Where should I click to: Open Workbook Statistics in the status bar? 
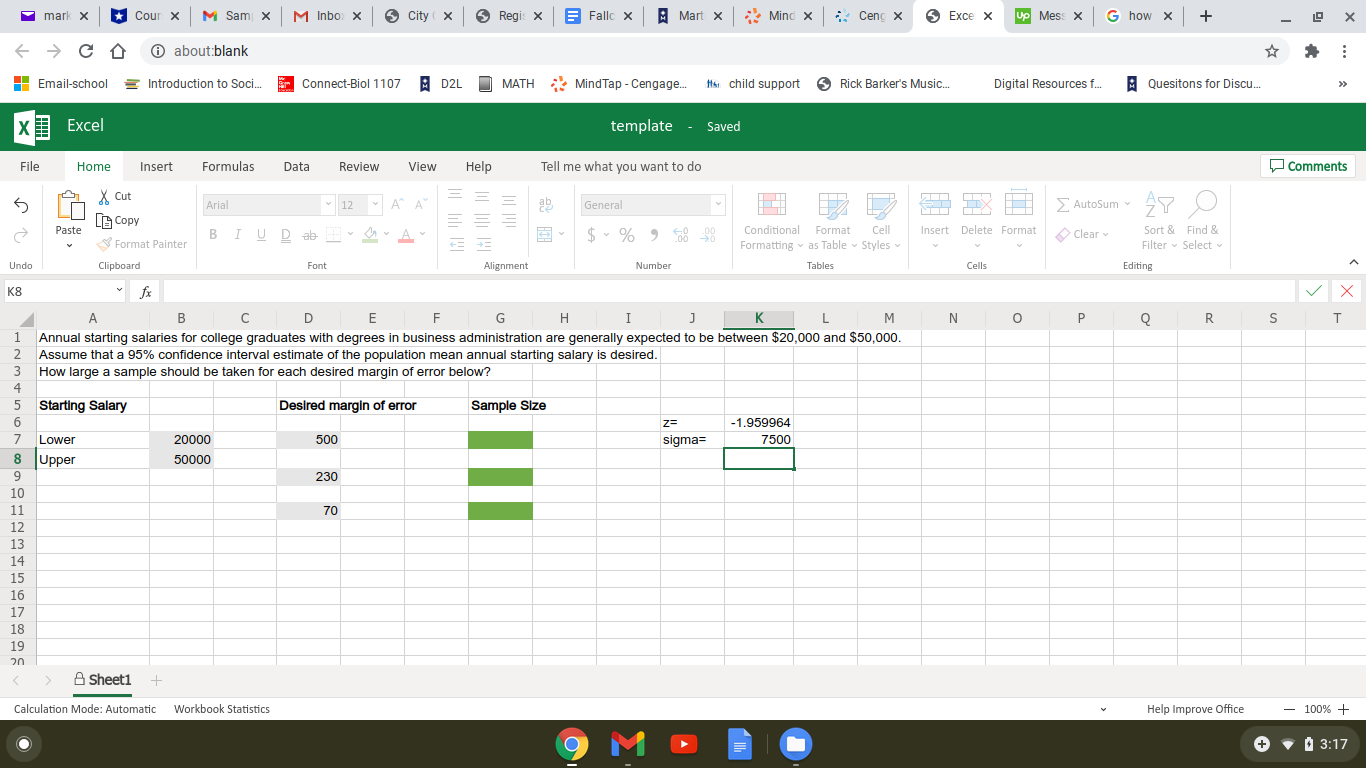click(221, 709)
